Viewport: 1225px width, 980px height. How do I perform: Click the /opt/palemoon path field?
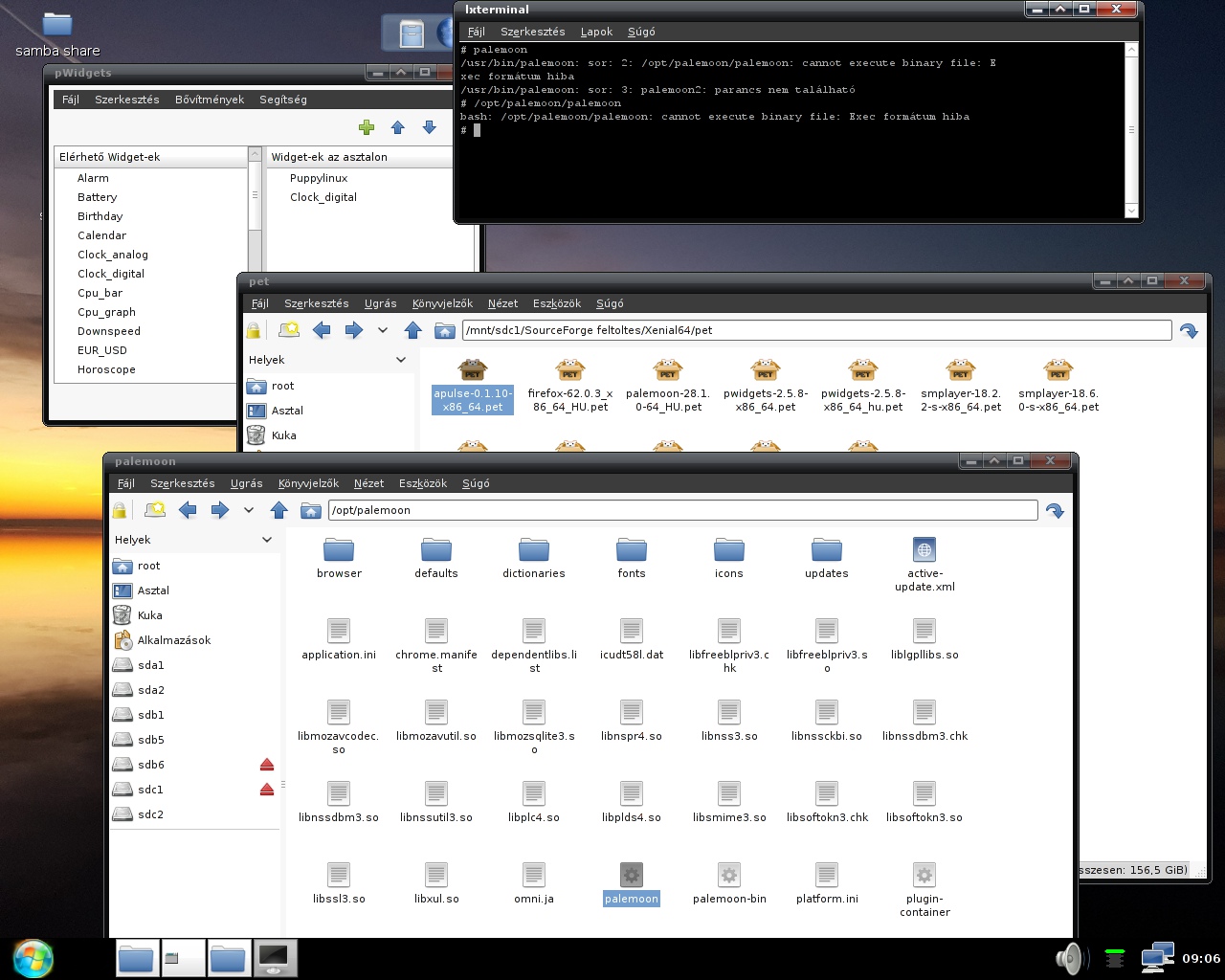682,510
